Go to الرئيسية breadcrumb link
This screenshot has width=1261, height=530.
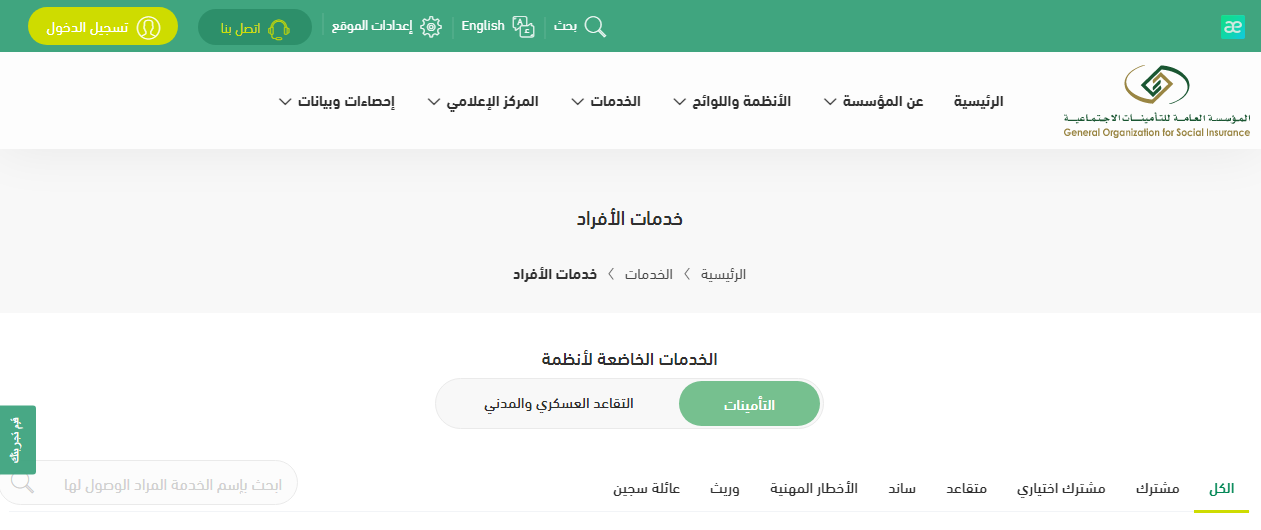coord(723,274)
